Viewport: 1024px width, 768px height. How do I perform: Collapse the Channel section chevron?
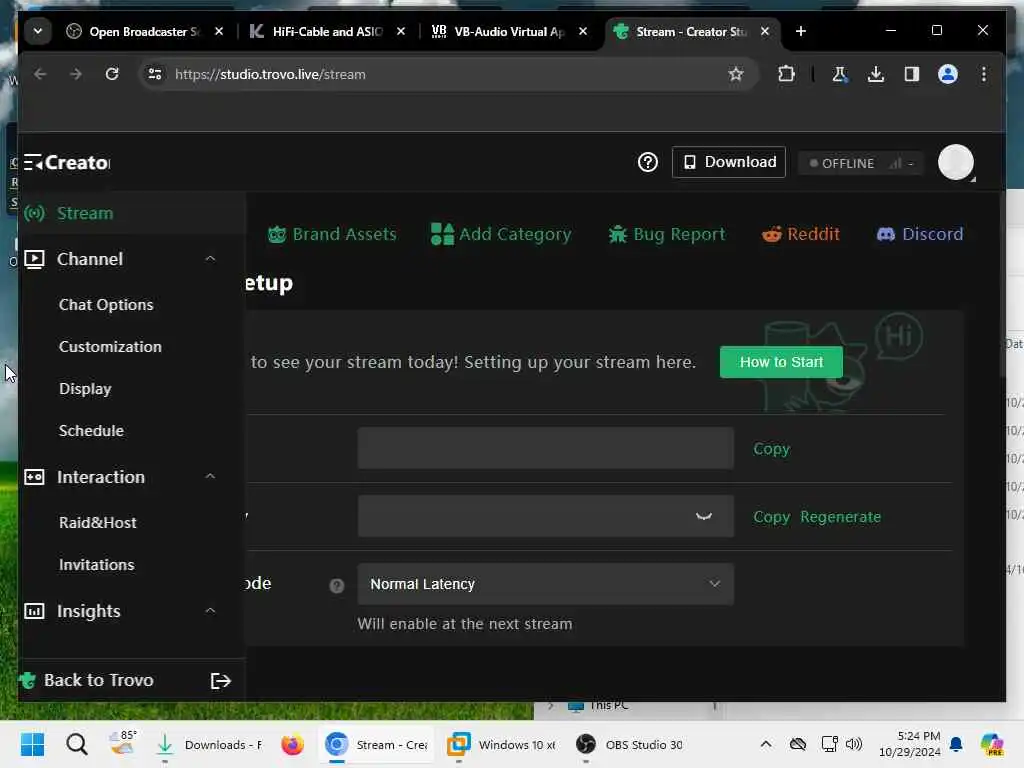pyautogui.click(x=210, y=259)
